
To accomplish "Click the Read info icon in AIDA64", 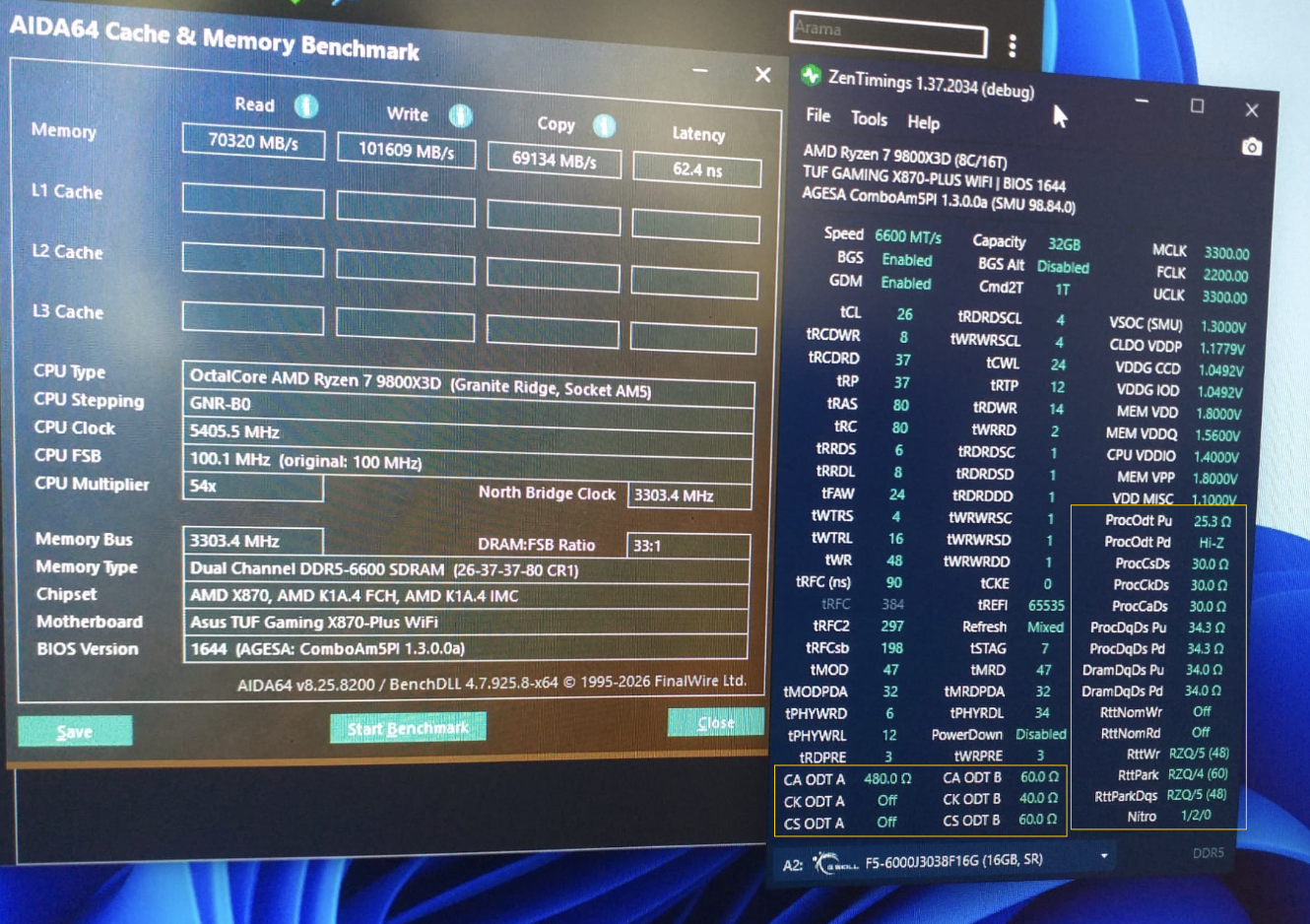I will (306, 105).
